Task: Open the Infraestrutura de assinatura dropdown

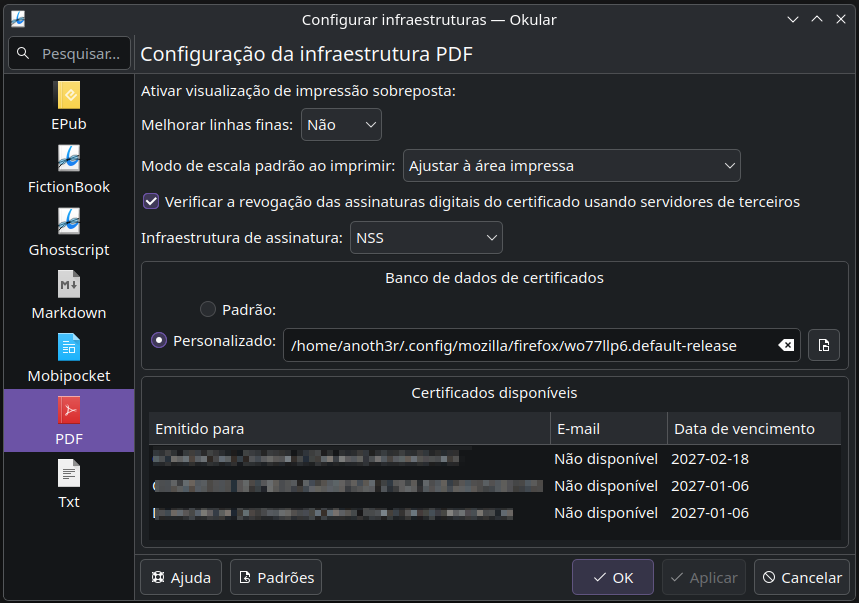Action: point(426,238)
